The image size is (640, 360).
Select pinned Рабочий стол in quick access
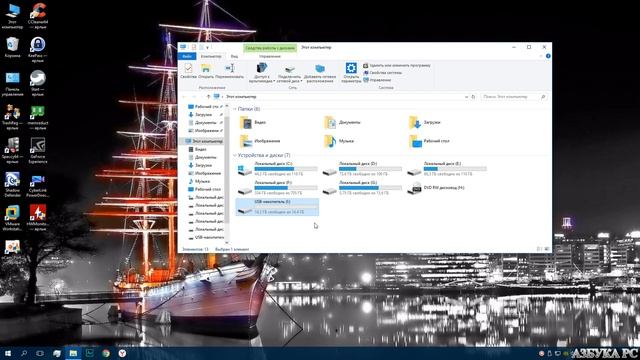pyautogui.click(x=204, y=107)
